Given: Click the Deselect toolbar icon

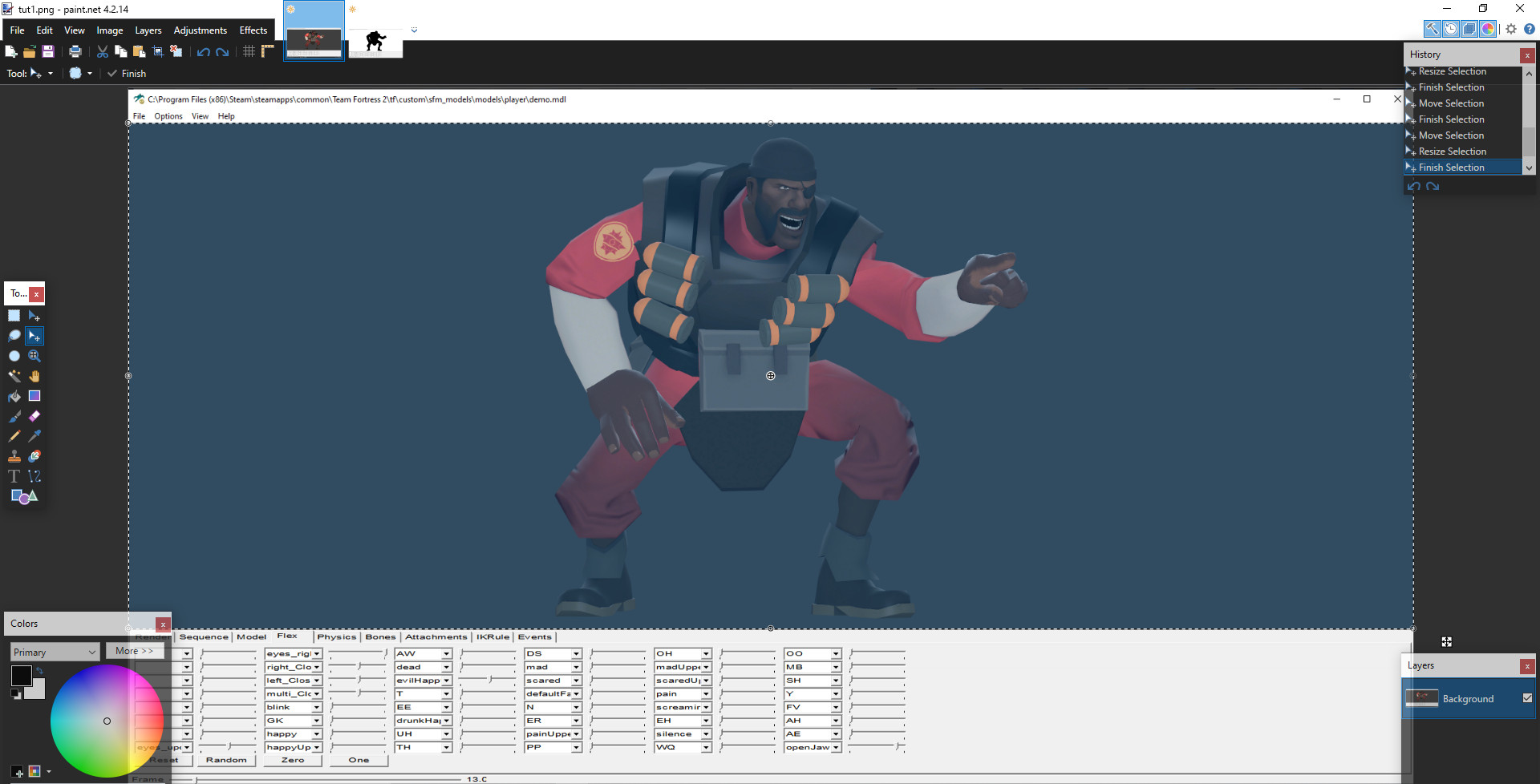Looking at the screenshot, I should (x=176, y=51).
